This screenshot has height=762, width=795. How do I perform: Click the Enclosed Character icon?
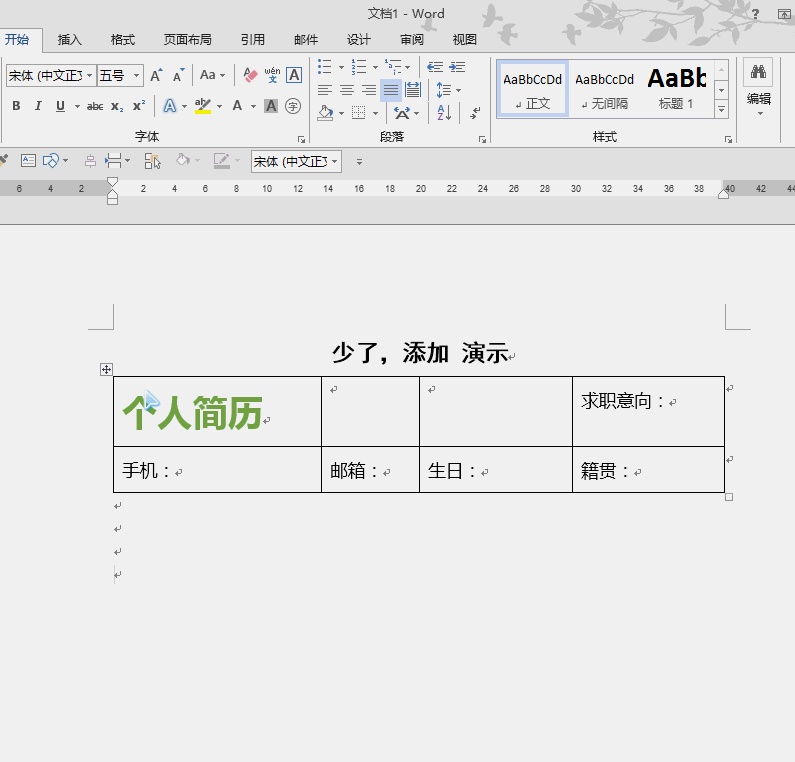coord(293,106)
